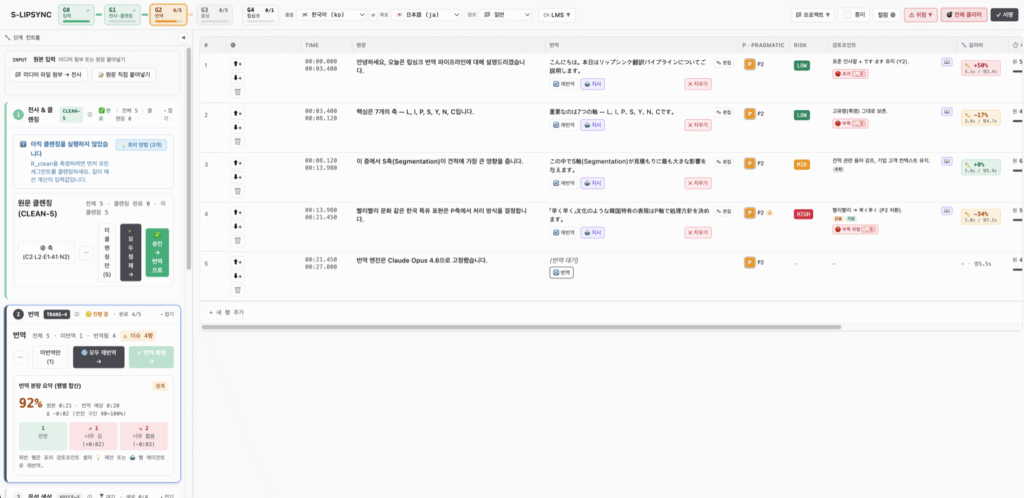
Task: Open the G0 입력 stage
Action: pyautogui.click(x=76, y=13)
